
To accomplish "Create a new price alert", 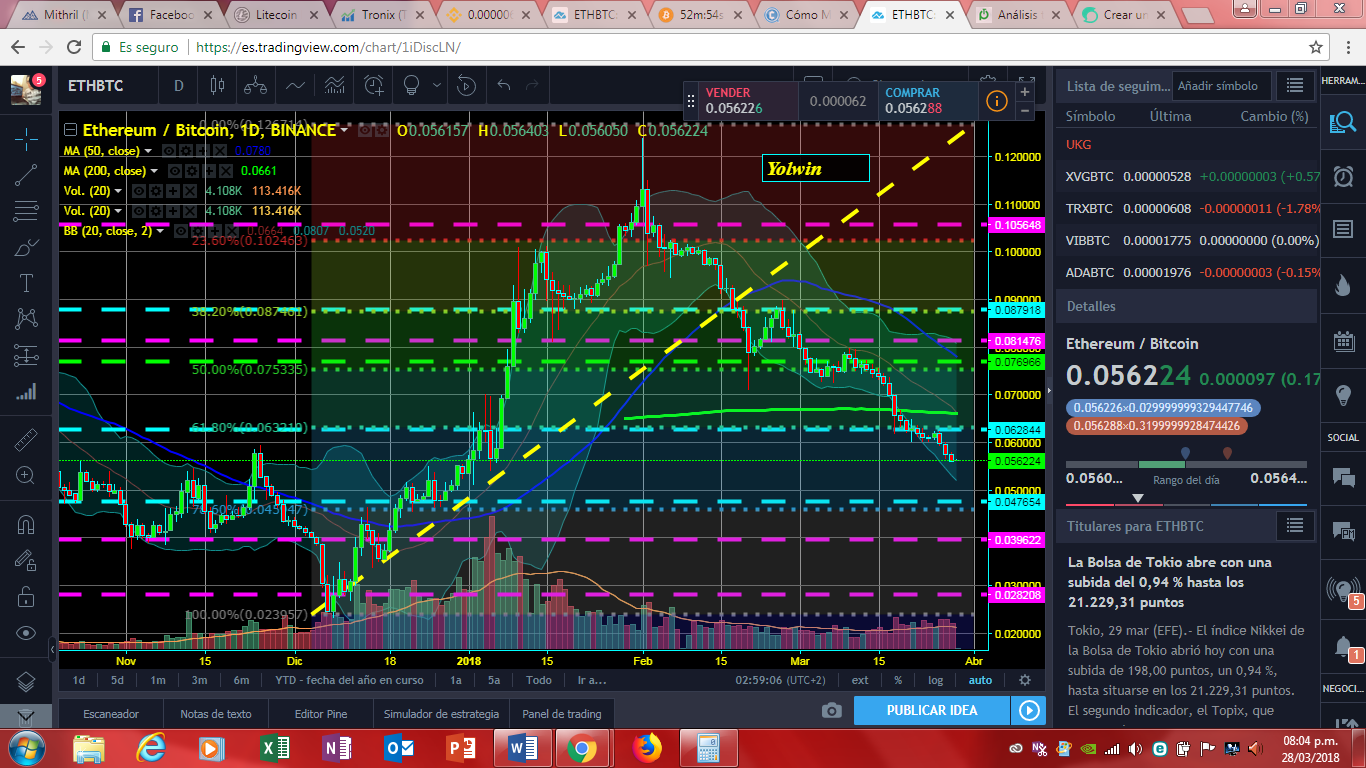I will point(374,86).
